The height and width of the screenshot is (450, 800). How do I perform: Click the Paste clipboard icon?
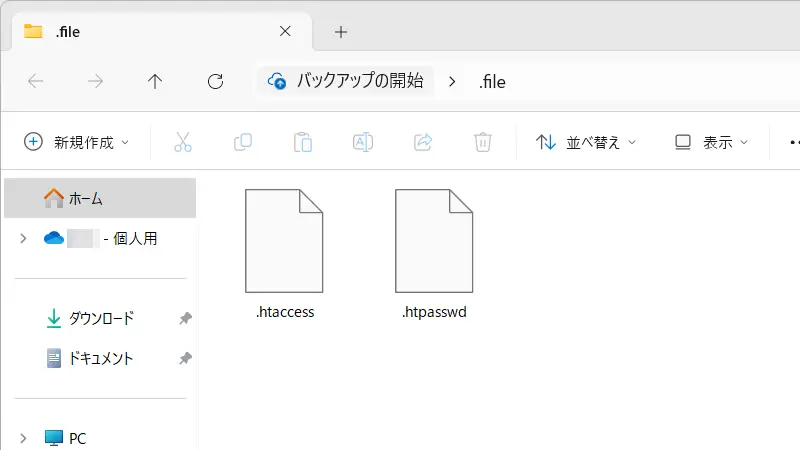point(303,142)
